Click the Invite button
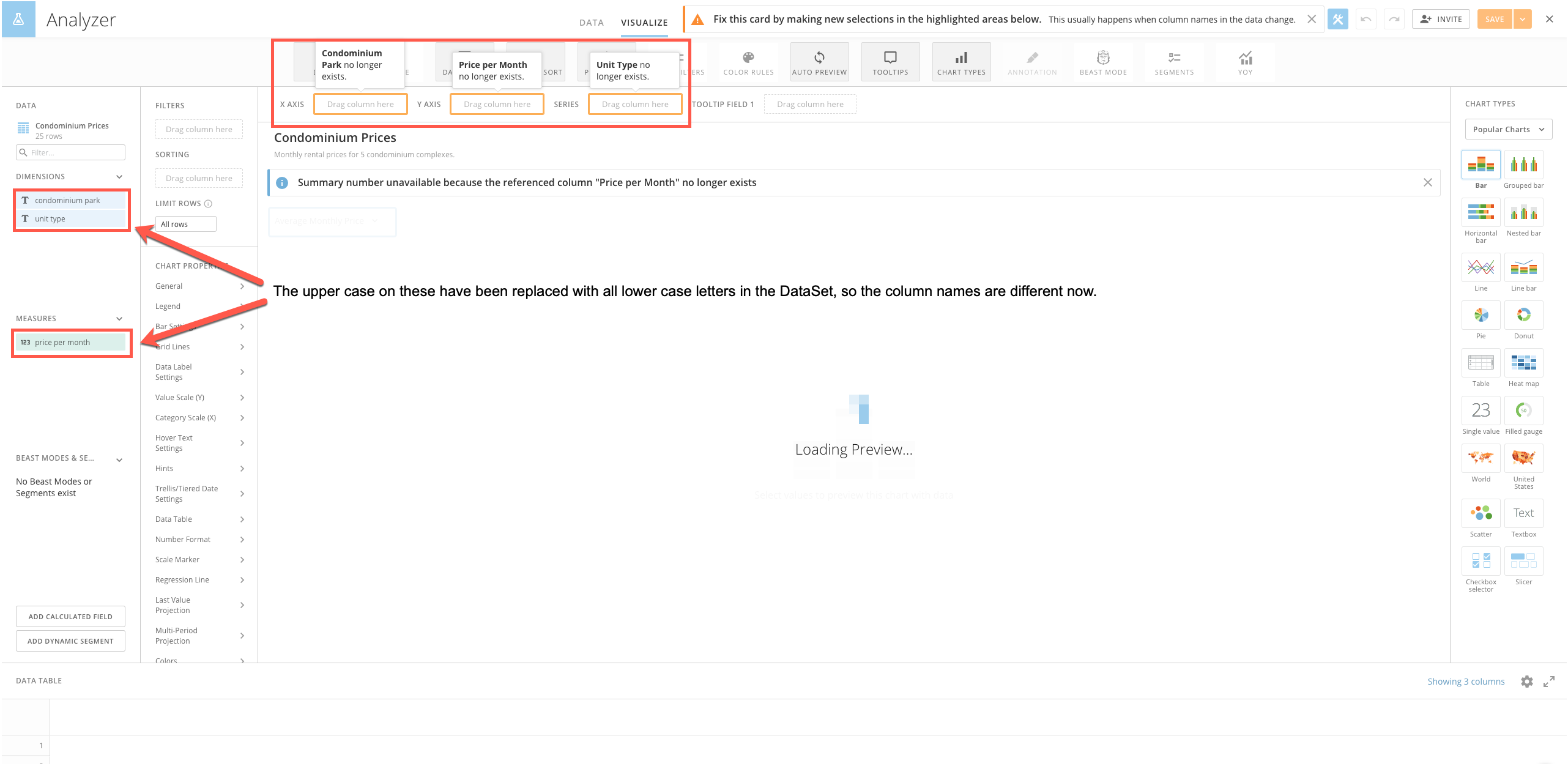Image resolution: width=1568 pixels, height=766 pixels. (x=1441, y=19)
